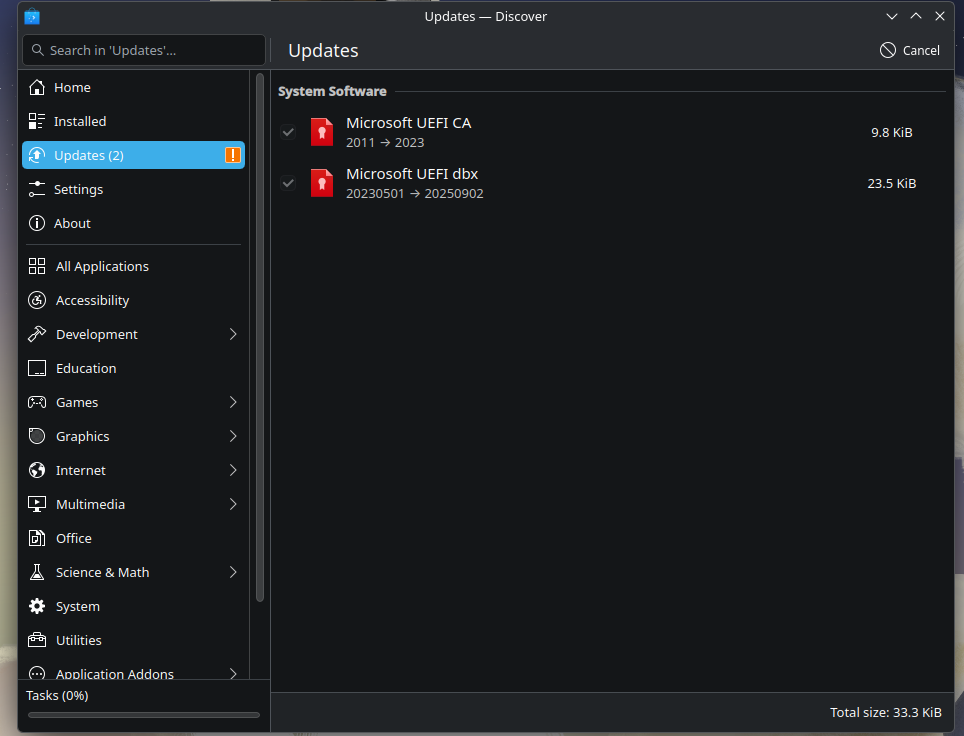The width and height of the screenshot is (964, 736).
Task: Open the Utilities category label
Action: pos(79,640)
